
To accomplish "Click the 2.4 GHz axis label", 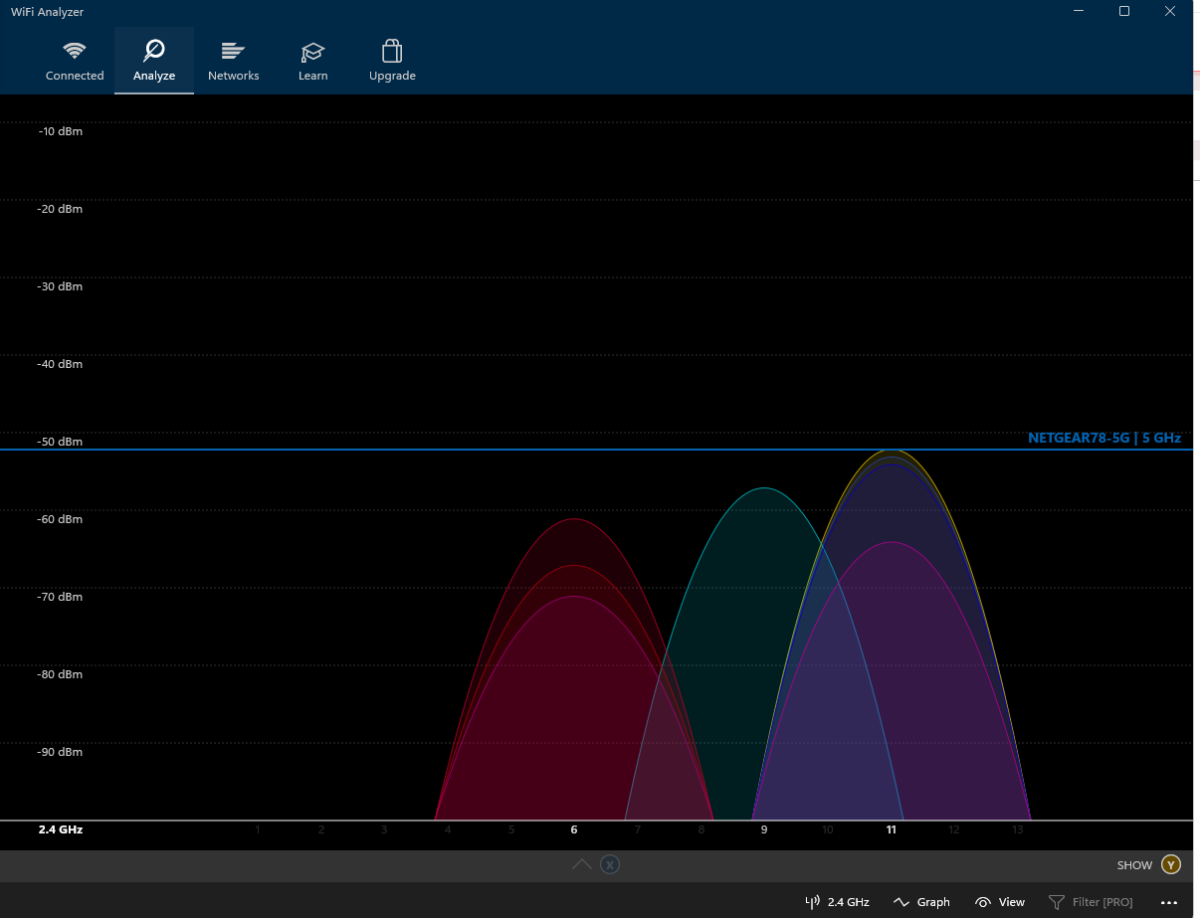I will tap(61, 830).
